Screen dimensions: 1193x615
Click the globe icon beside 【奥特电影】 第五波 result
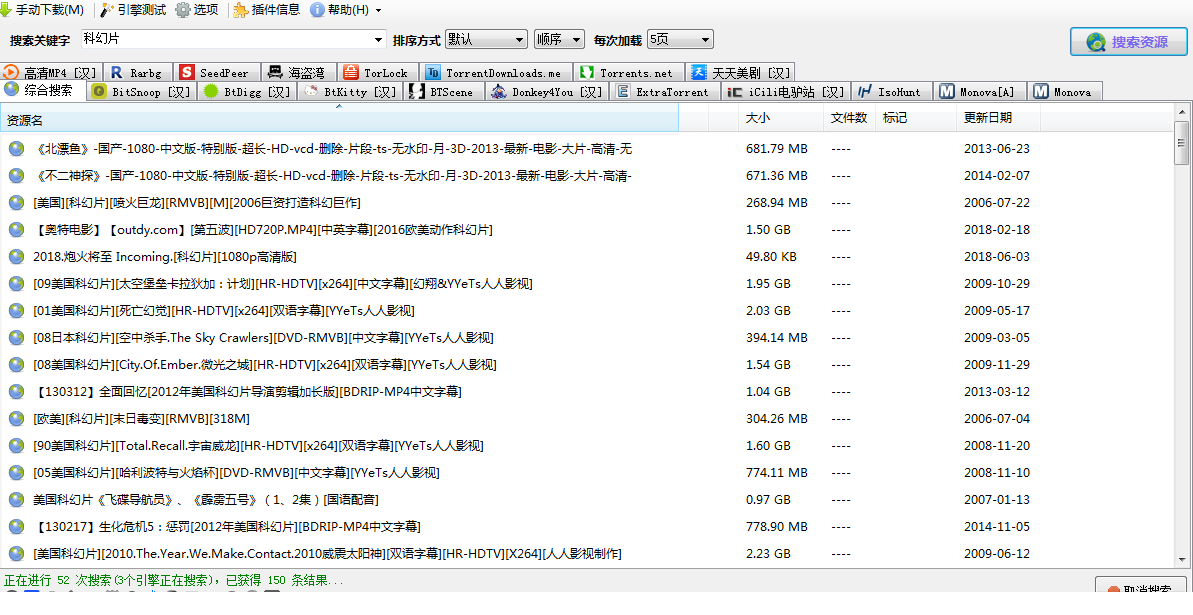(x=16, y=230)
